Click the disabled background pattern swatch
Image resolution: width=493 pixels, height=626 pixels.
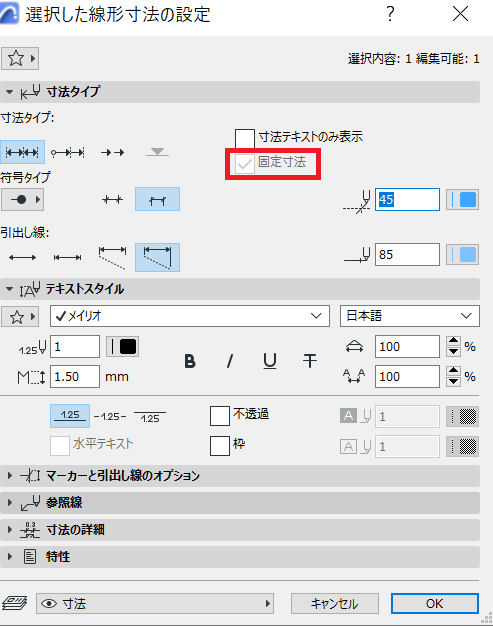(462, 416)
